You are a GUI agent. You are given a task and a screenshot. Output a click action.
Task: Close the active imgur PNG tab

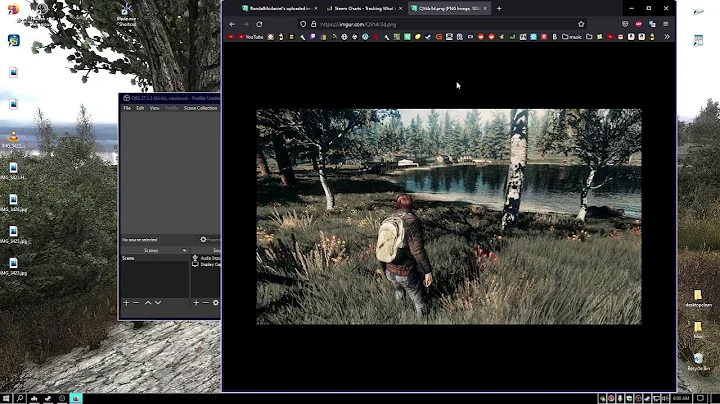pos(485,8)
